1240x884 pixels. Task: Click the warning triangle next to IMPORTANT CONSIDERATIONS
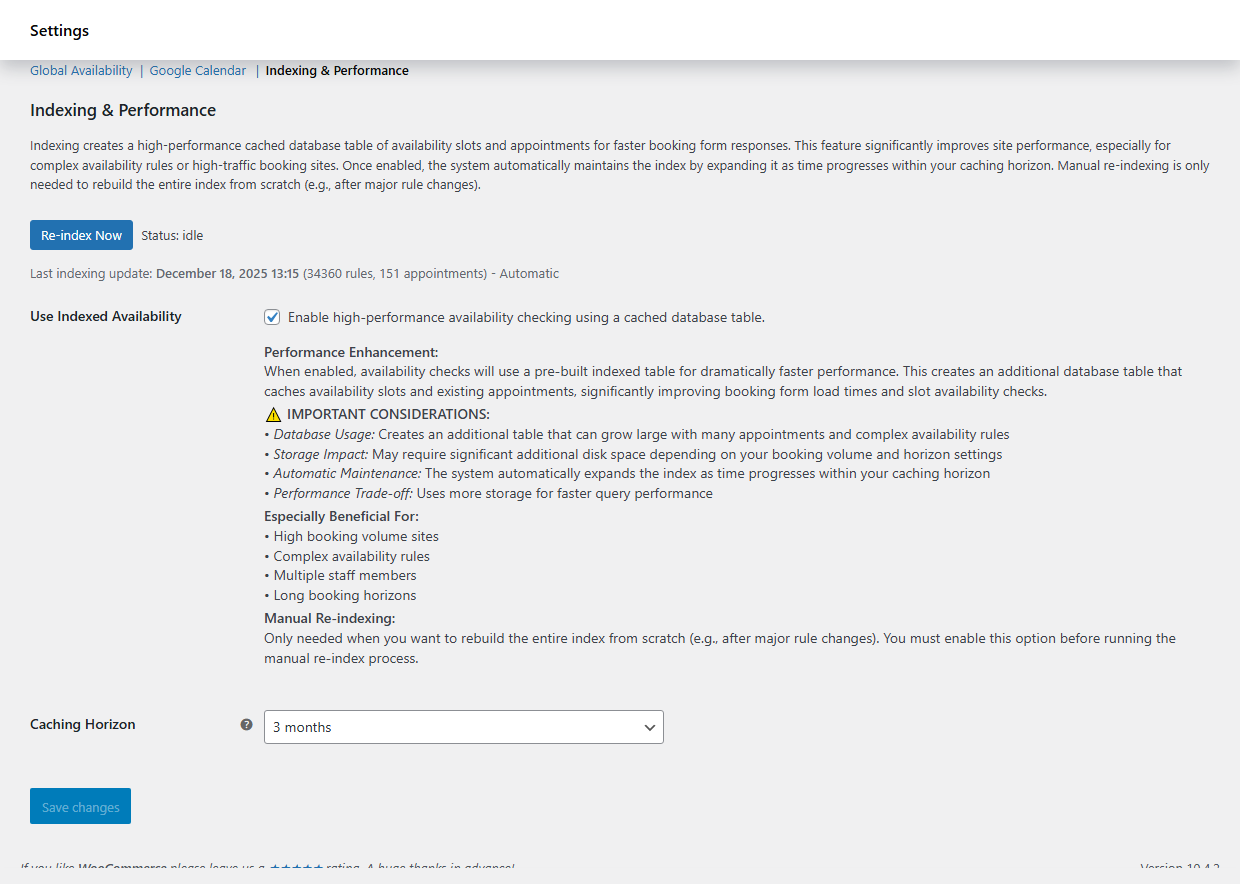coord(272,413)
